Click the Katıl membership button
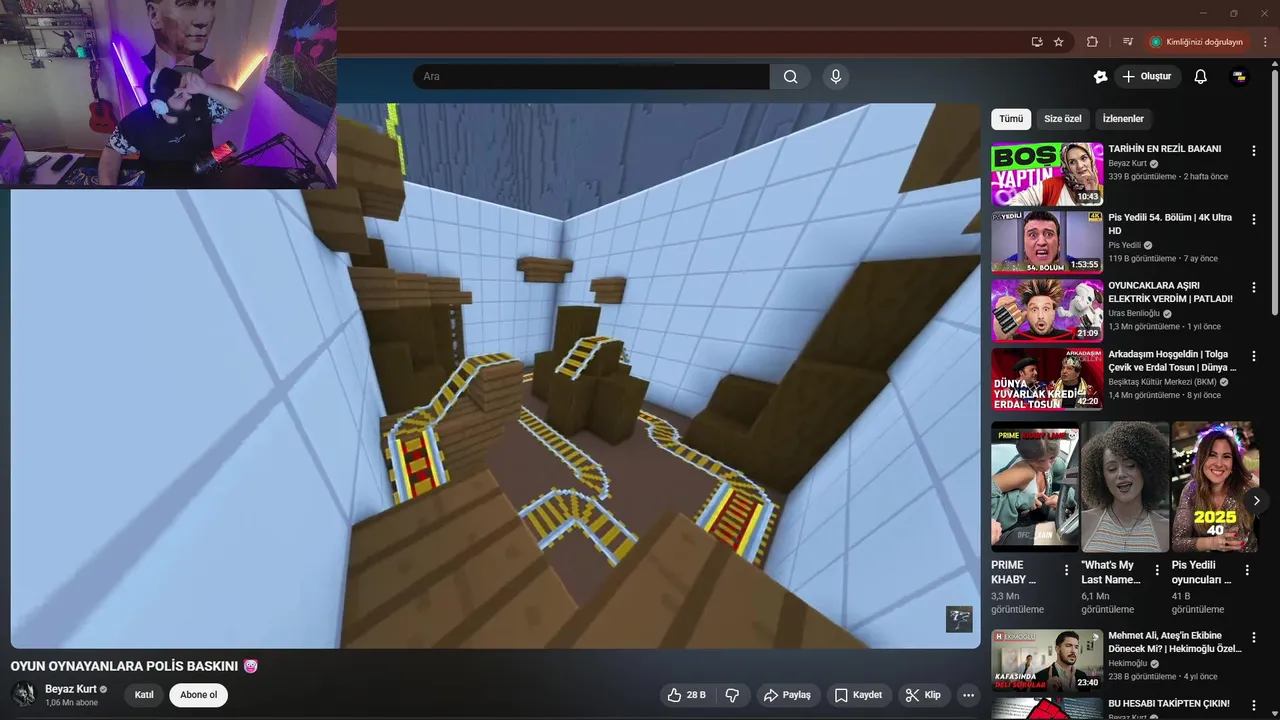The height and width of the screenshot is (720, 1280). point(144,695)
